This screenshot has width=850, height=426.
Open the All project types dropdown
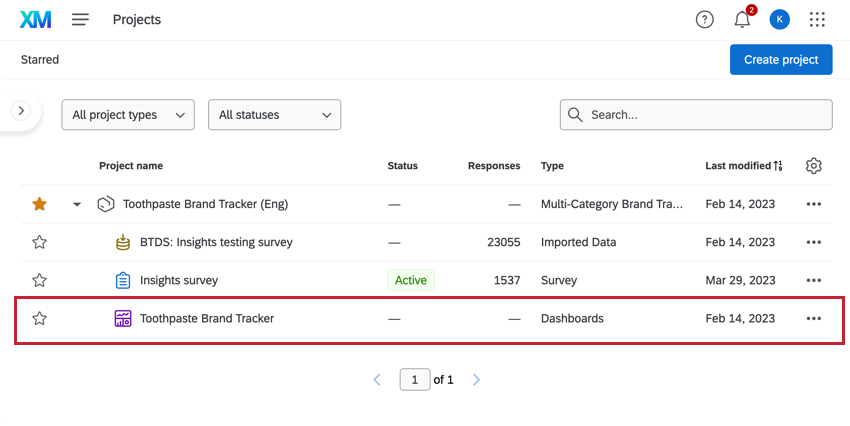coord(128,115)
